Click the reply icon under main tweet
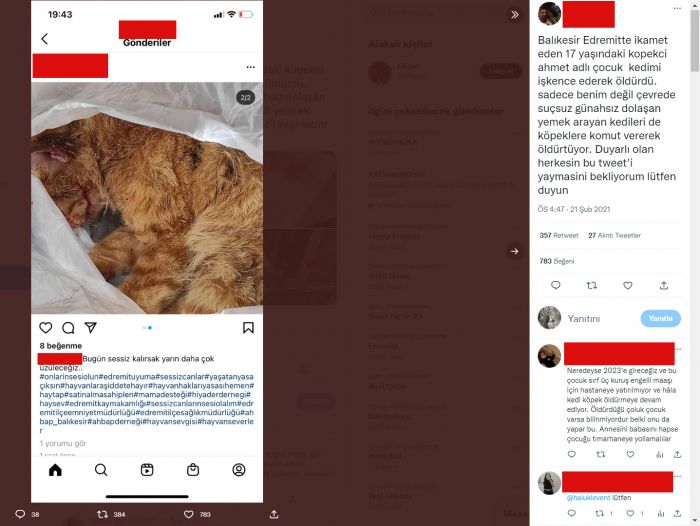 click(x=555, y=285)
